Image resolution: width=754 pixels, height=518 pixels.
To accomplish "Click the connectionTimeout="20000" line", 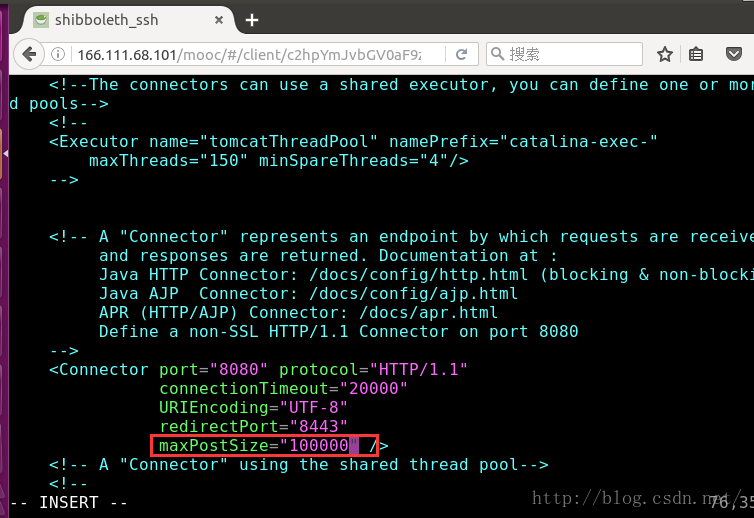I will (x=283, y=388).
